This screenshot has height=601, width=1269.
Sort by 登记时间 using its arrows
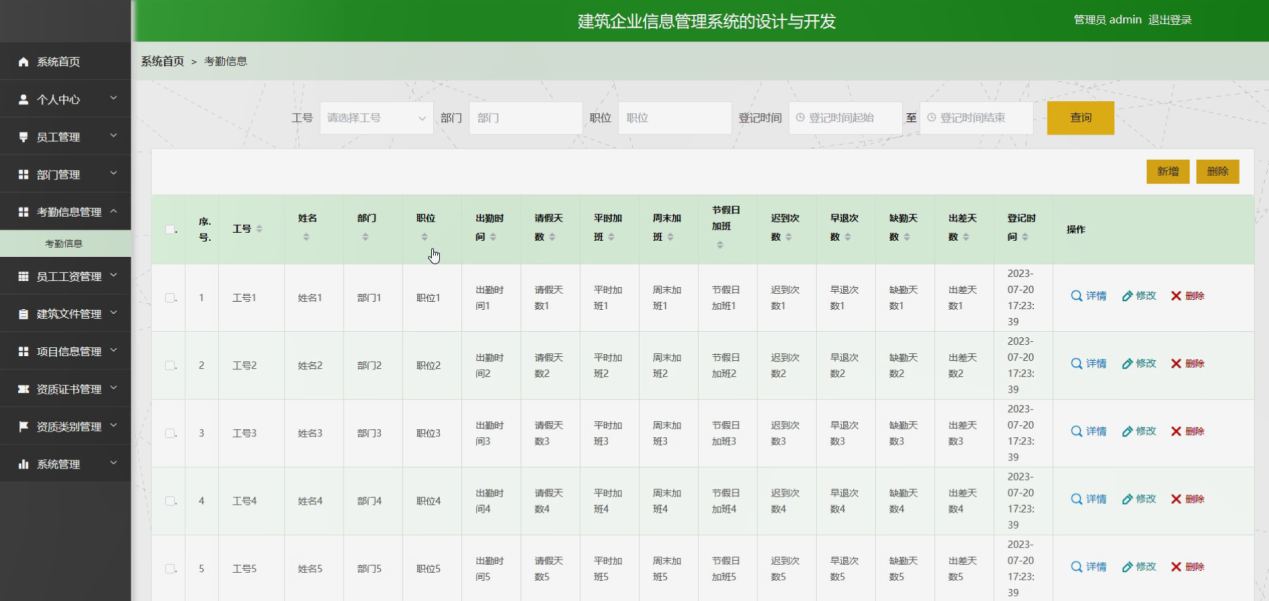coord(1025,237)
